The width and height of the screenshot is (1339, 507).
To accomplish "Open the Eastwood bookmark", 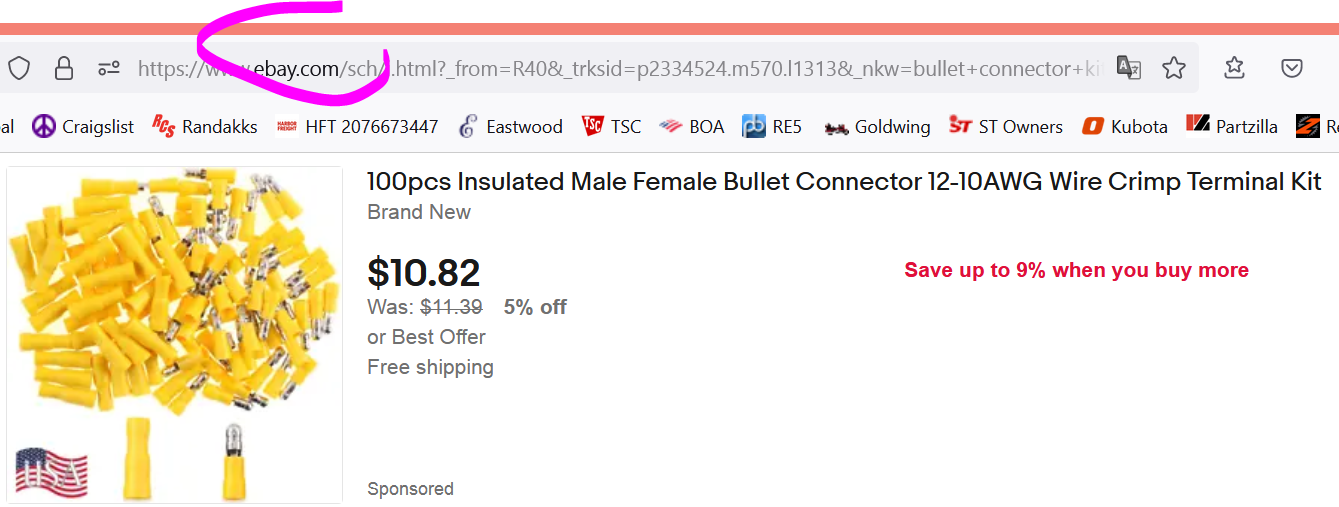I will (511, 127).
